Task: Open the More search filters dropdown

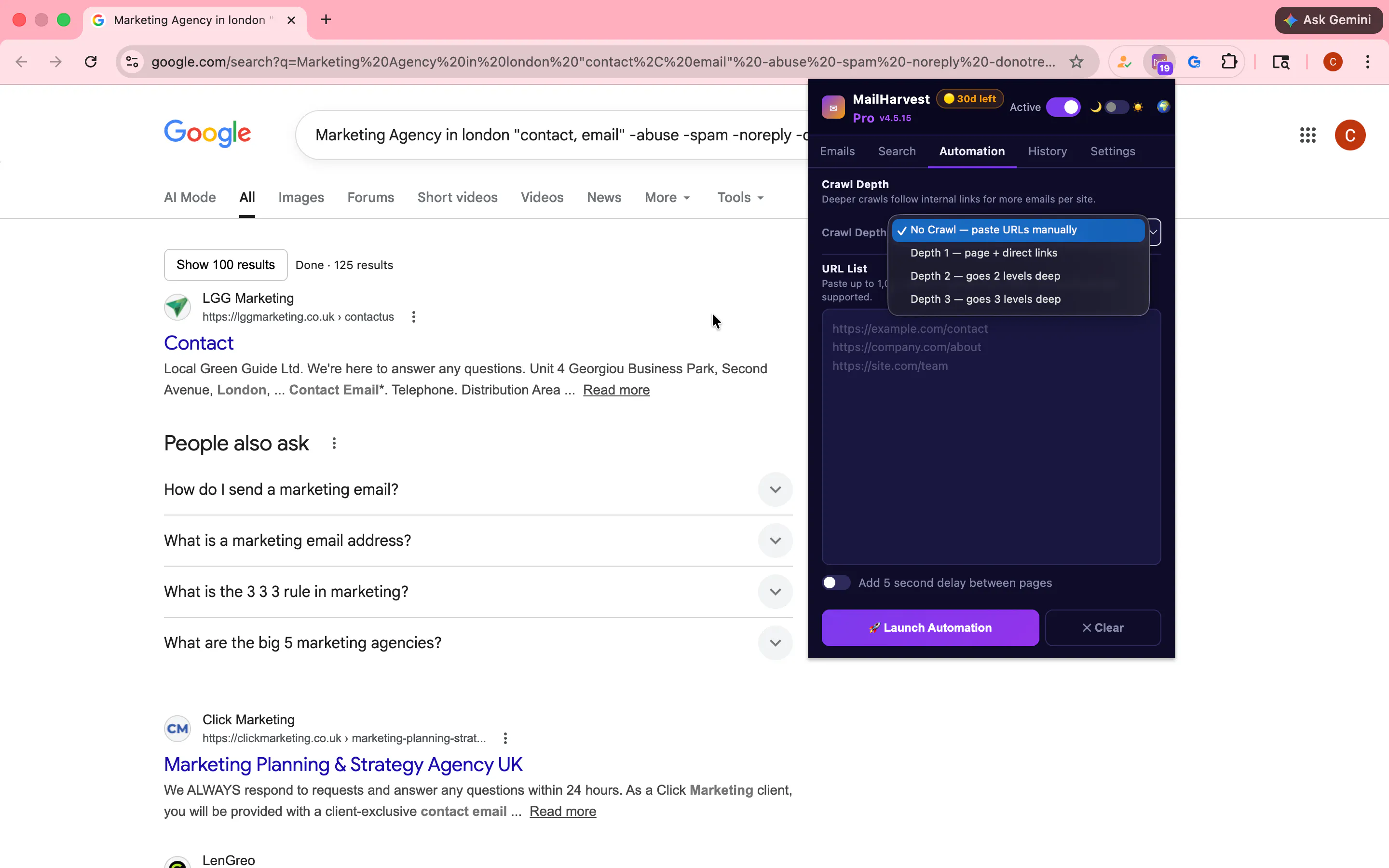Action: coord(667,198)
